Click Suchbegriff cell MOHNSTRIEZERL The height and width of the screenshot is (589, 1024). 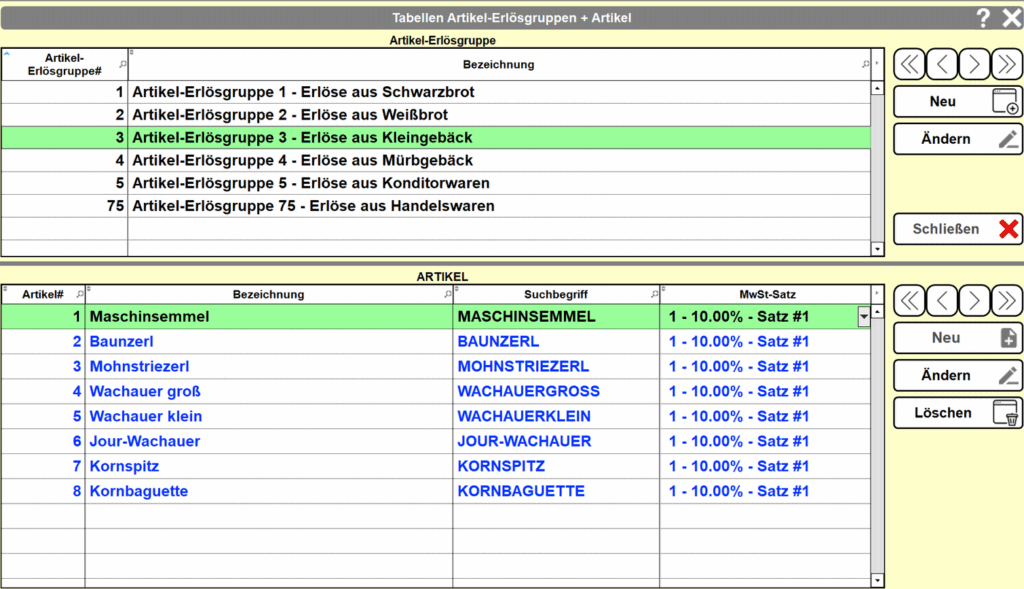[556, 366]
